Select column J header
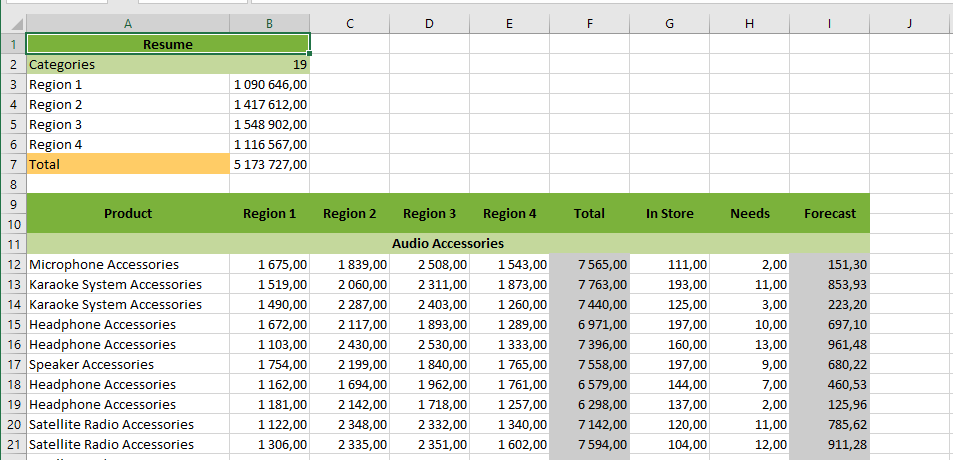Viewport: 953px width, 460px height. click(909, 24)
